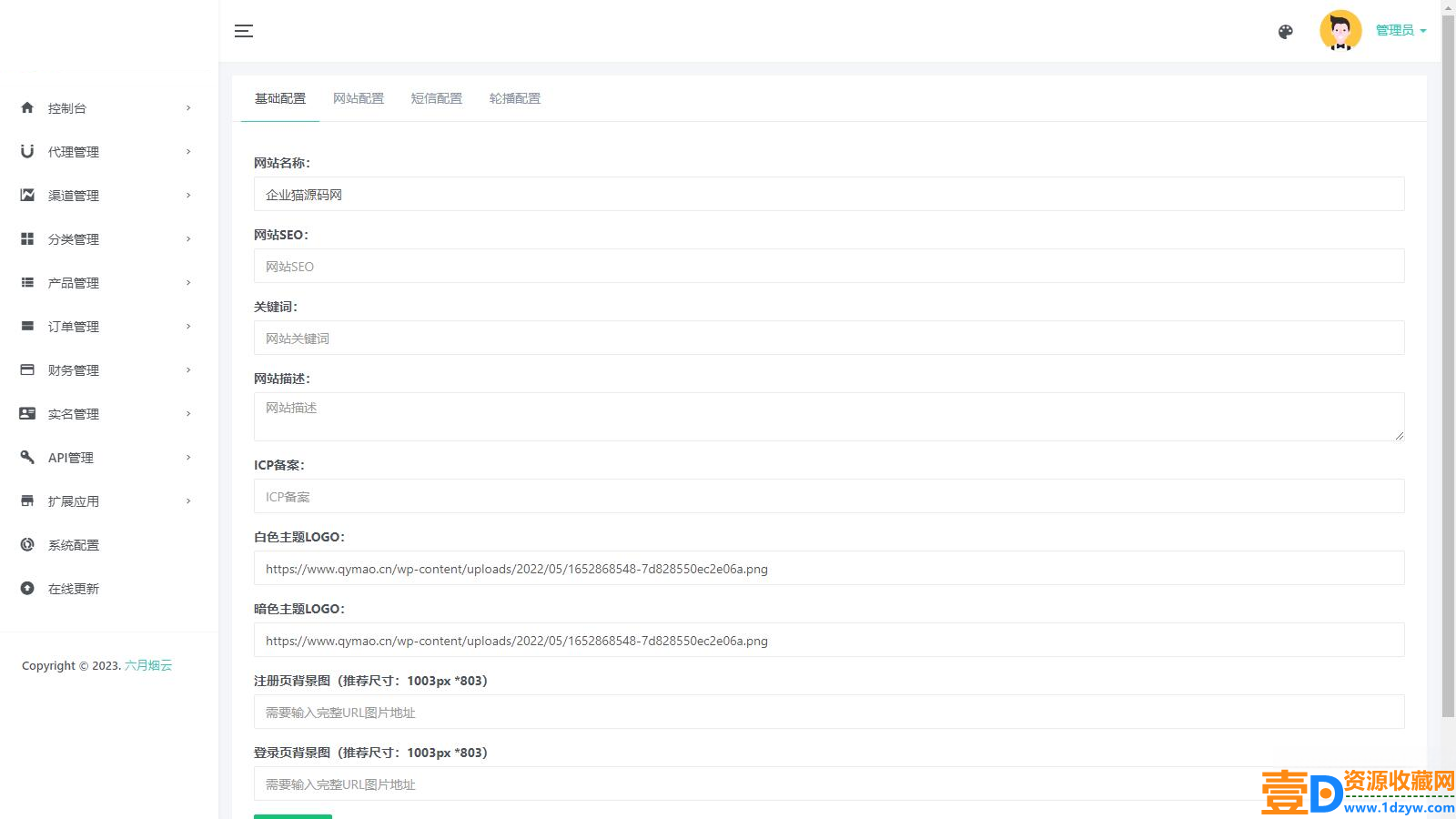
Task: Click the page vertical scrollbar
Action: pyautogui.click(x=1448, y=364)
